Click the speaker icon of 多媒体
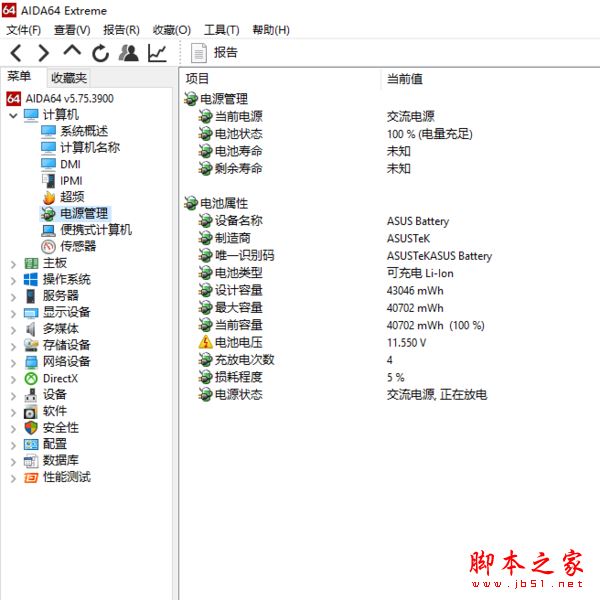The height and width of the screenshot is (600, 600). tap(31, 329)
